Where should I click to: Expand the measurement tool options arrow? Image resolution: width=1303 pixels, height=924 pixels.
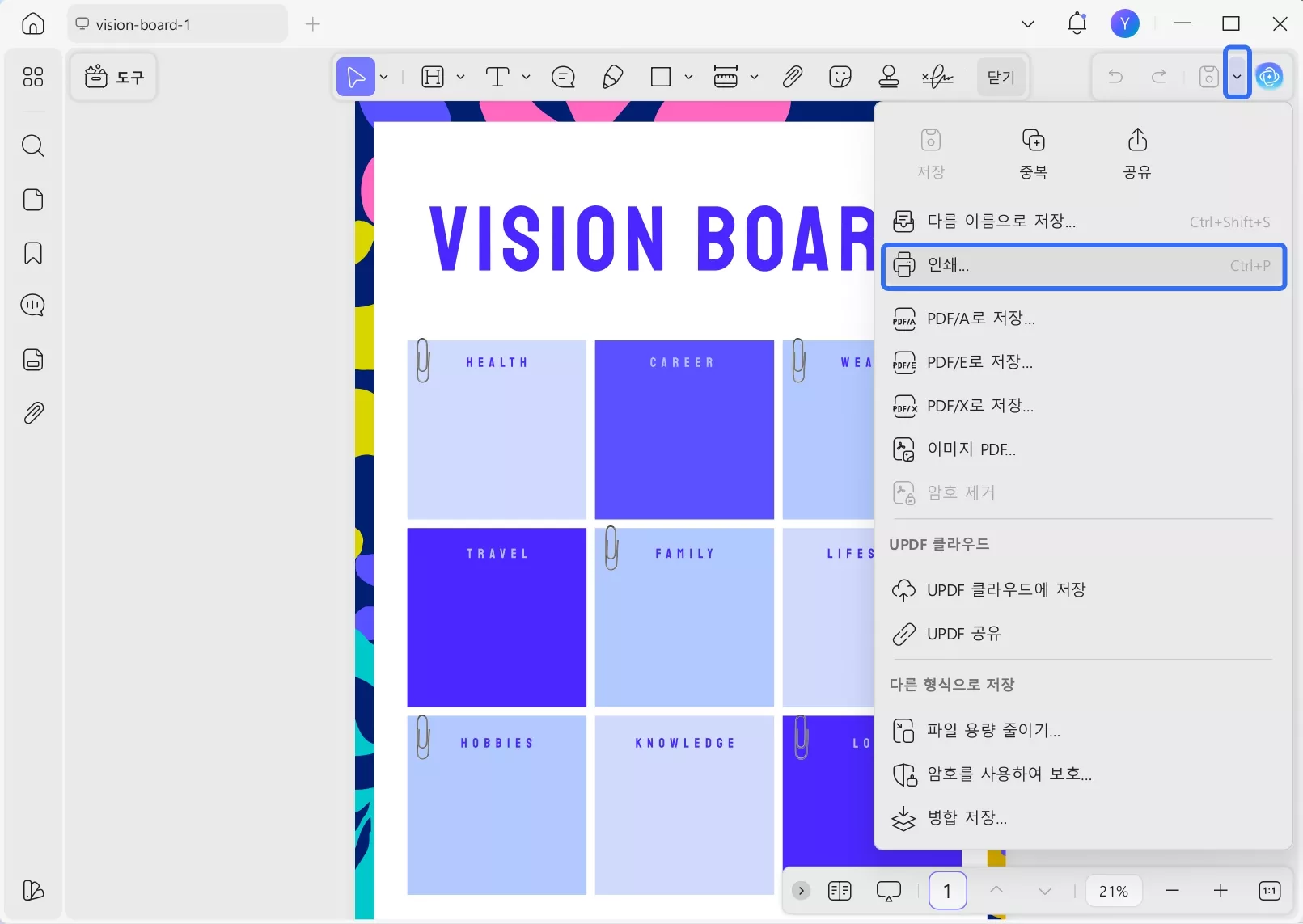click(x=754, y=77)
